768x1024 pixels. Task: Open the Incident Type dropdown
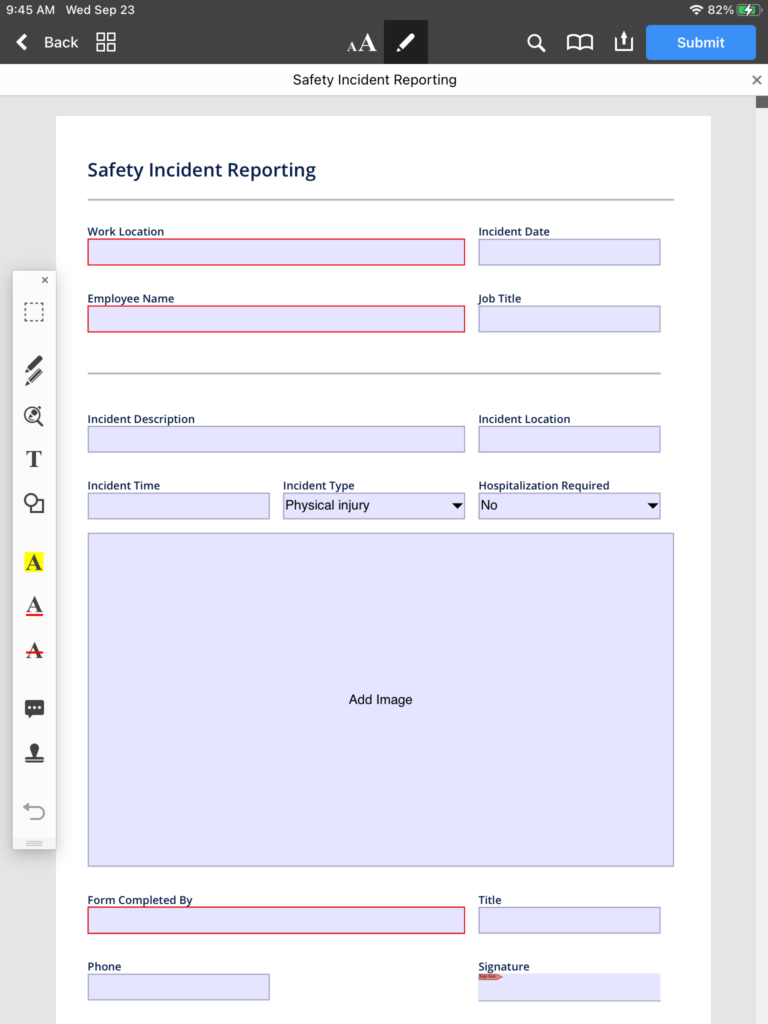pos(373,506)
